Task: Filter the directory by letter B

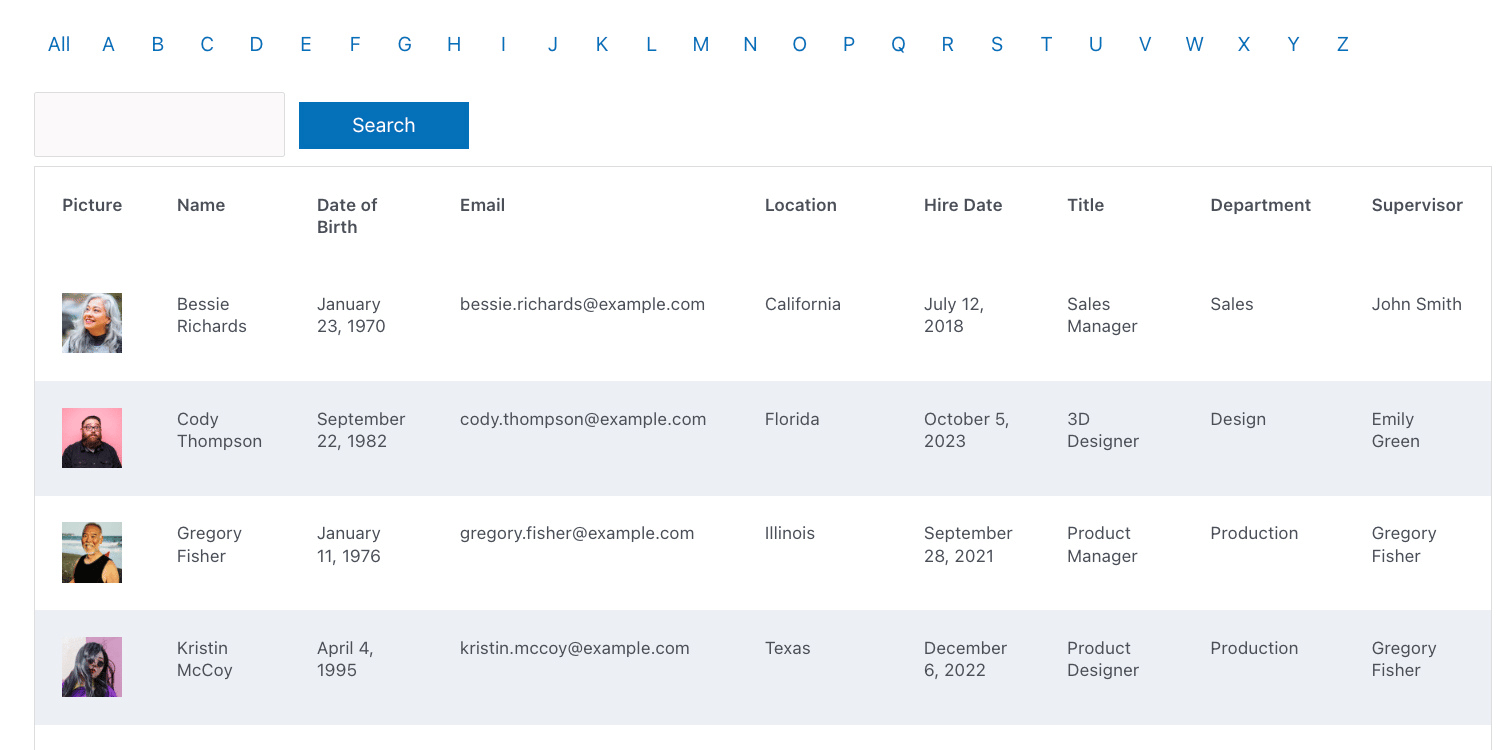Action: point(157,44)
